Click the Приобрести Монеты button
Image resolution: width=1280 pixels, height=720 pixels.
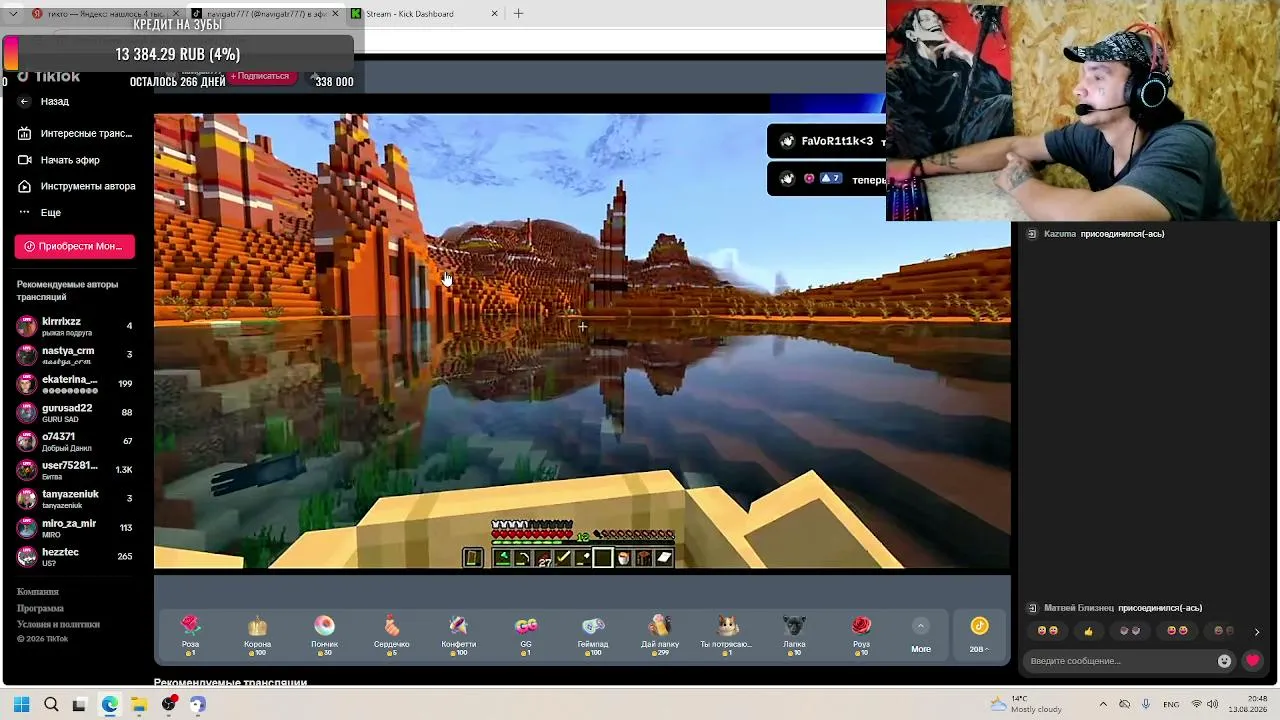[74, 246]
